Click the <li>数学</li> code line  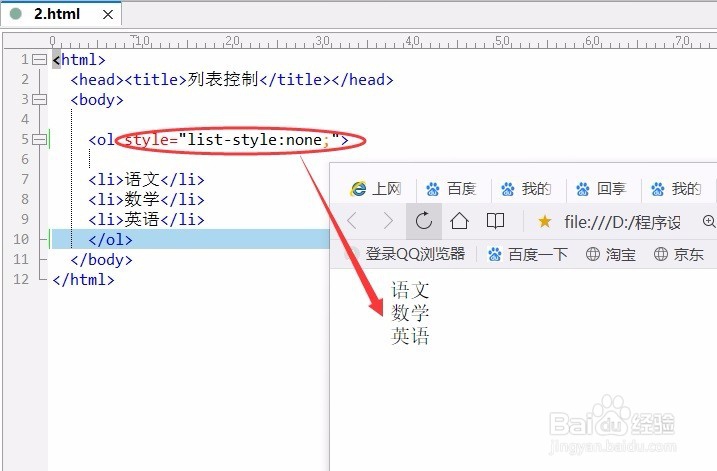click(x=146, y=199)
